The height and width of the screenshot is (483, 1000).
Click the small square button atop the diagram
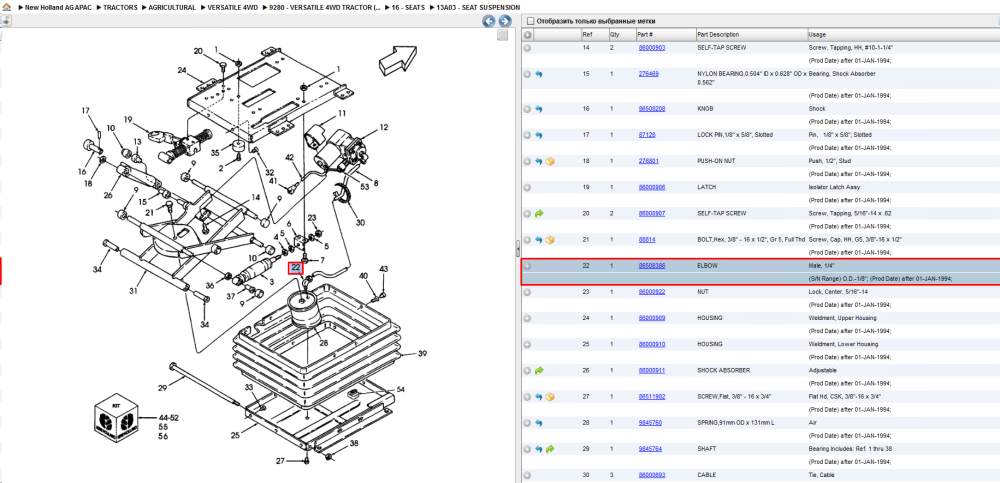(x=503, y=35)
